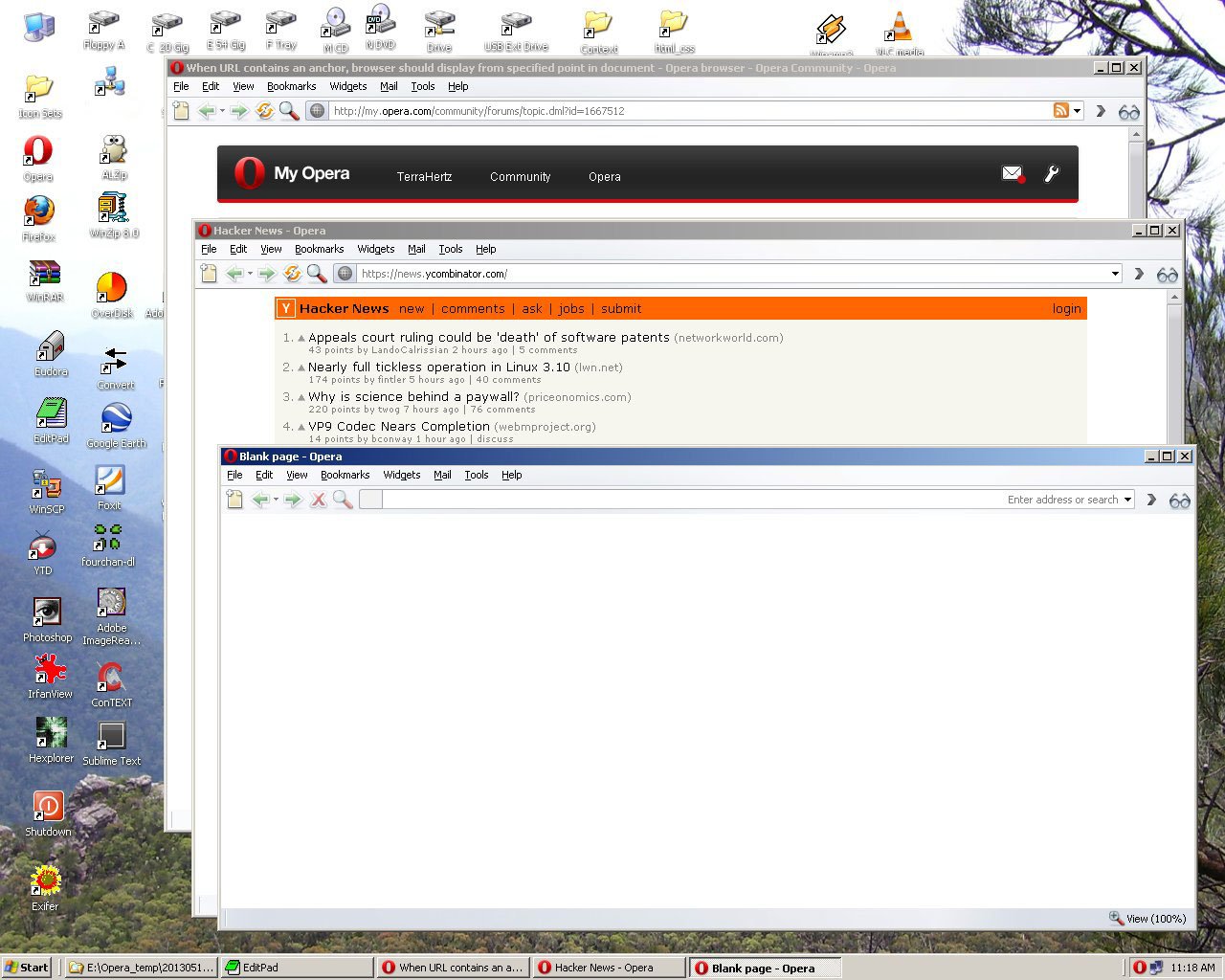Click Community on My Opera navigation bar
This screenshot has height=980, width=1225.
pyautogui.click(x=520, y=176)
